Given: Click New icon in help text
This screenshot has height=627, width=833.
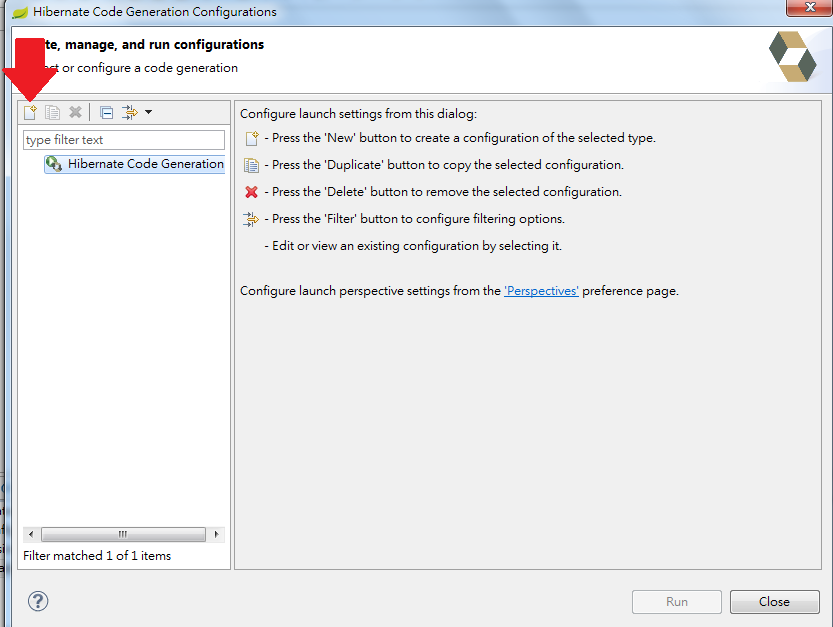Looking at the screenshot, I should [252, 138].
